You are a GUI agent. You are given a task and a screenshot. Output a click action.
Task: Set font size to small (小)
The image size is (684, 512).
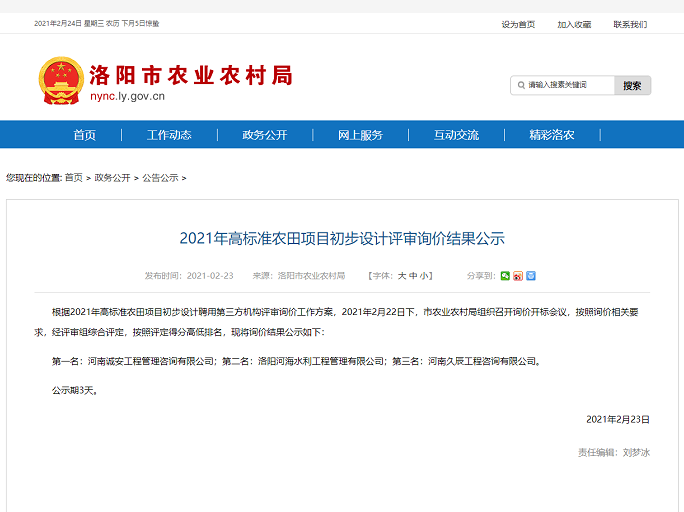(424, 275)
